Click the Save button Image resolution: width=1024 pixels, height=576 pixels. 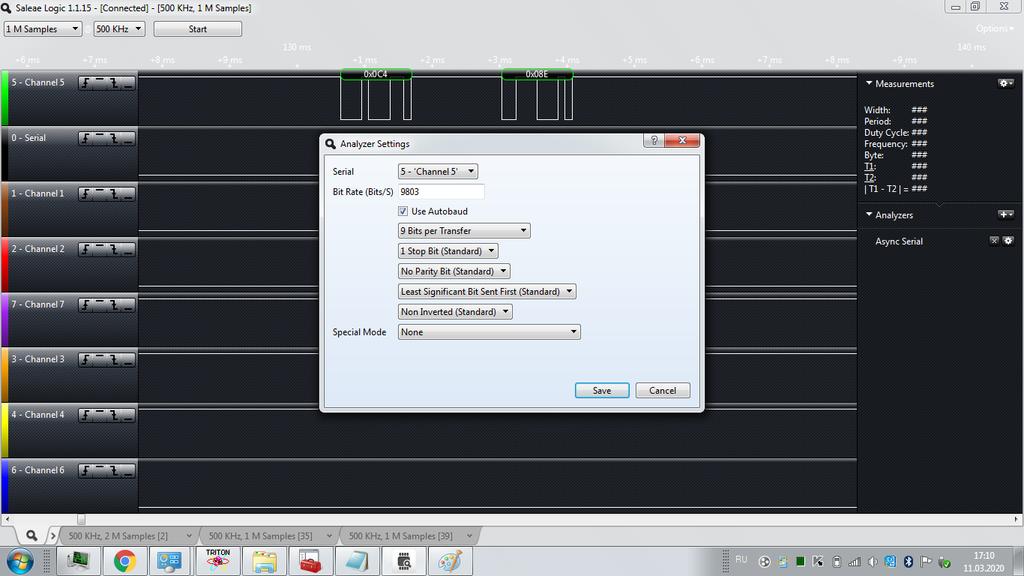[602, 391]
